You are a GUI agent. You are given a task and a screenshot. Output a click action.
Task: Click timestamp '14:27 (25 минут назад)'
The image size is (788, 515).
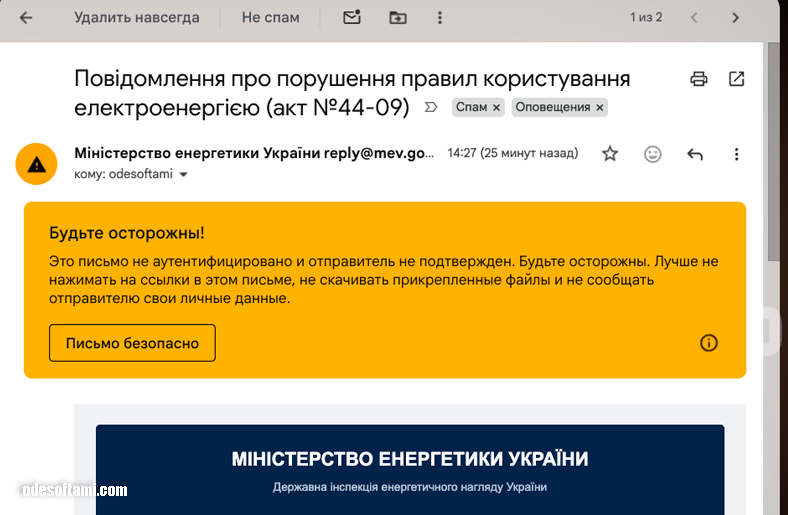tap(513, 153)
